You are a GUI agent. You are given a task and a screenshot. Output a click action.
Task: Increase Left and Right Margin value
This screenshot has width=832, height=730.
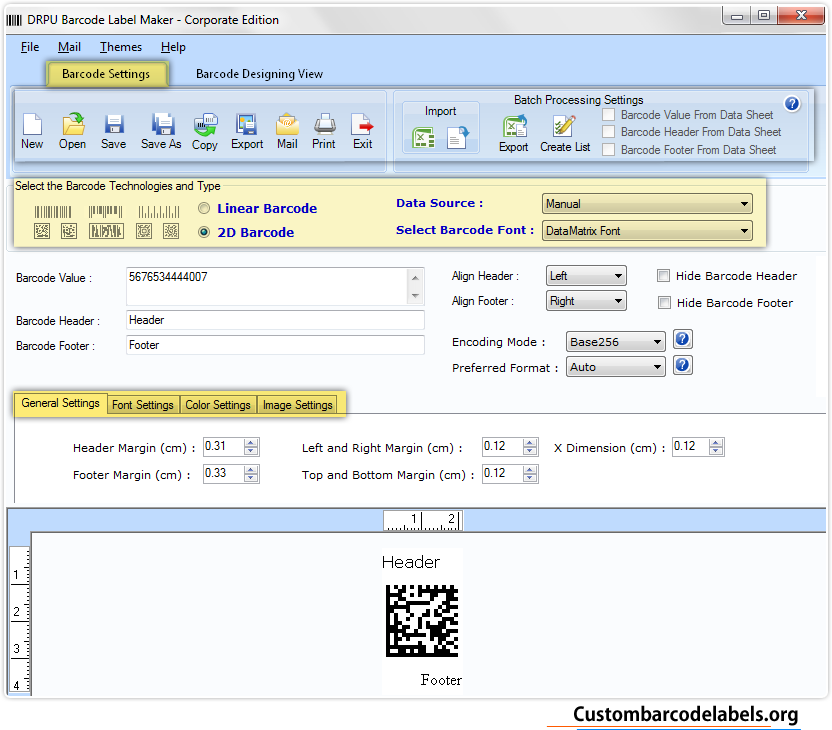530,442
